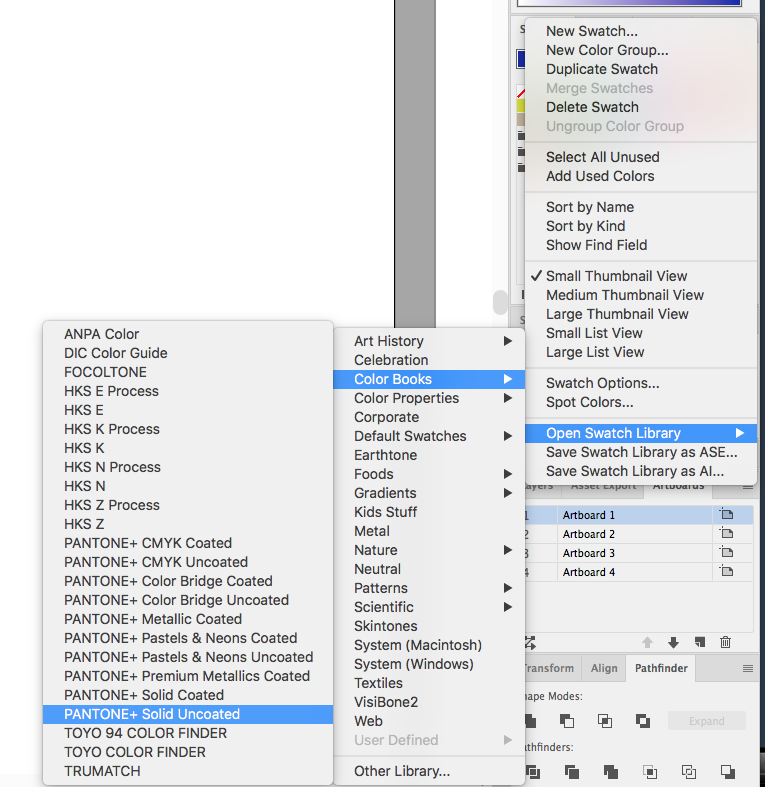The width and height of the screenshot is (765, 787).
Task: Open Artboards panel menu icon
Action: click(748, 488)
